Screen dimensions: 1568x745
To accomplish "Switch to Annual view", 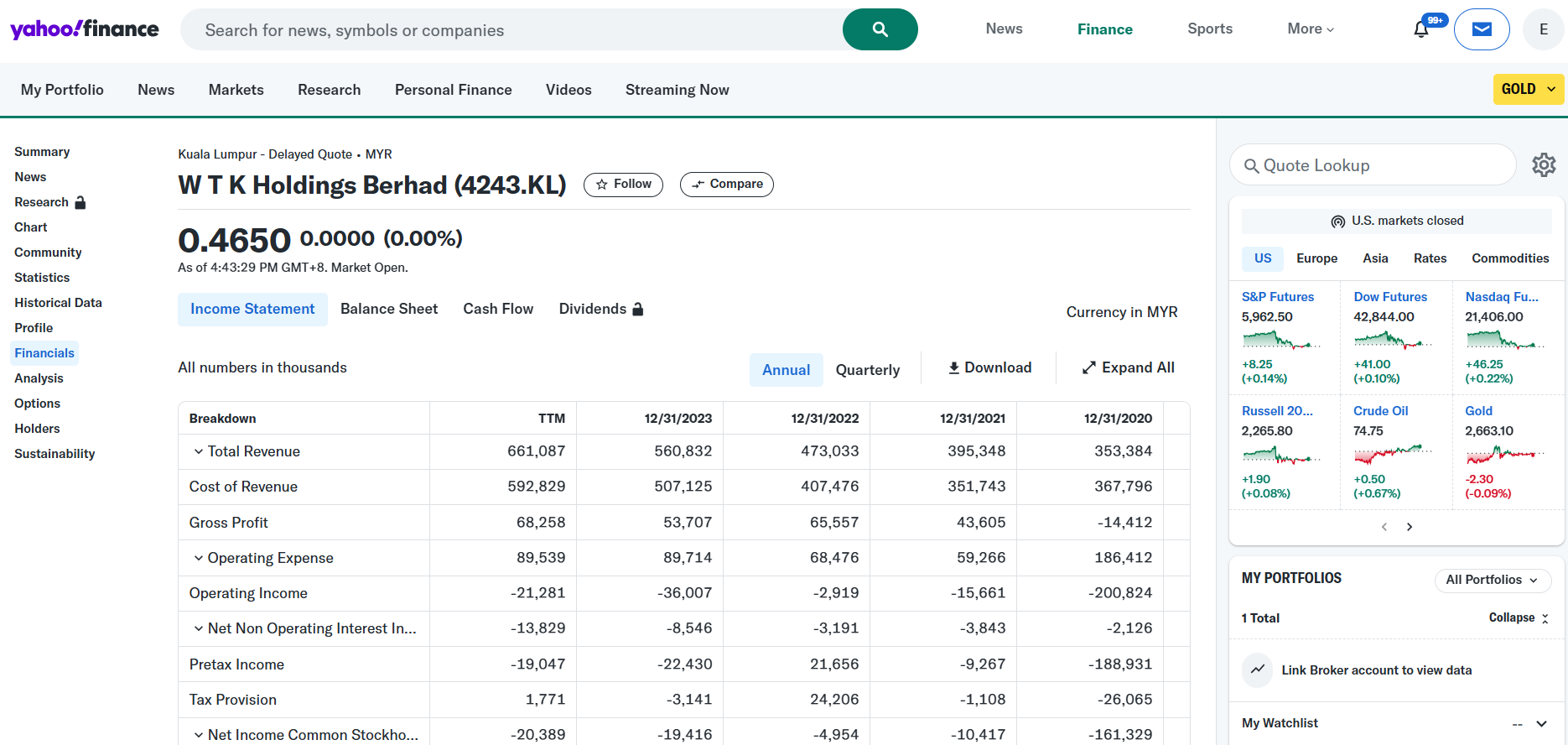I will click(x=786, y=370).
